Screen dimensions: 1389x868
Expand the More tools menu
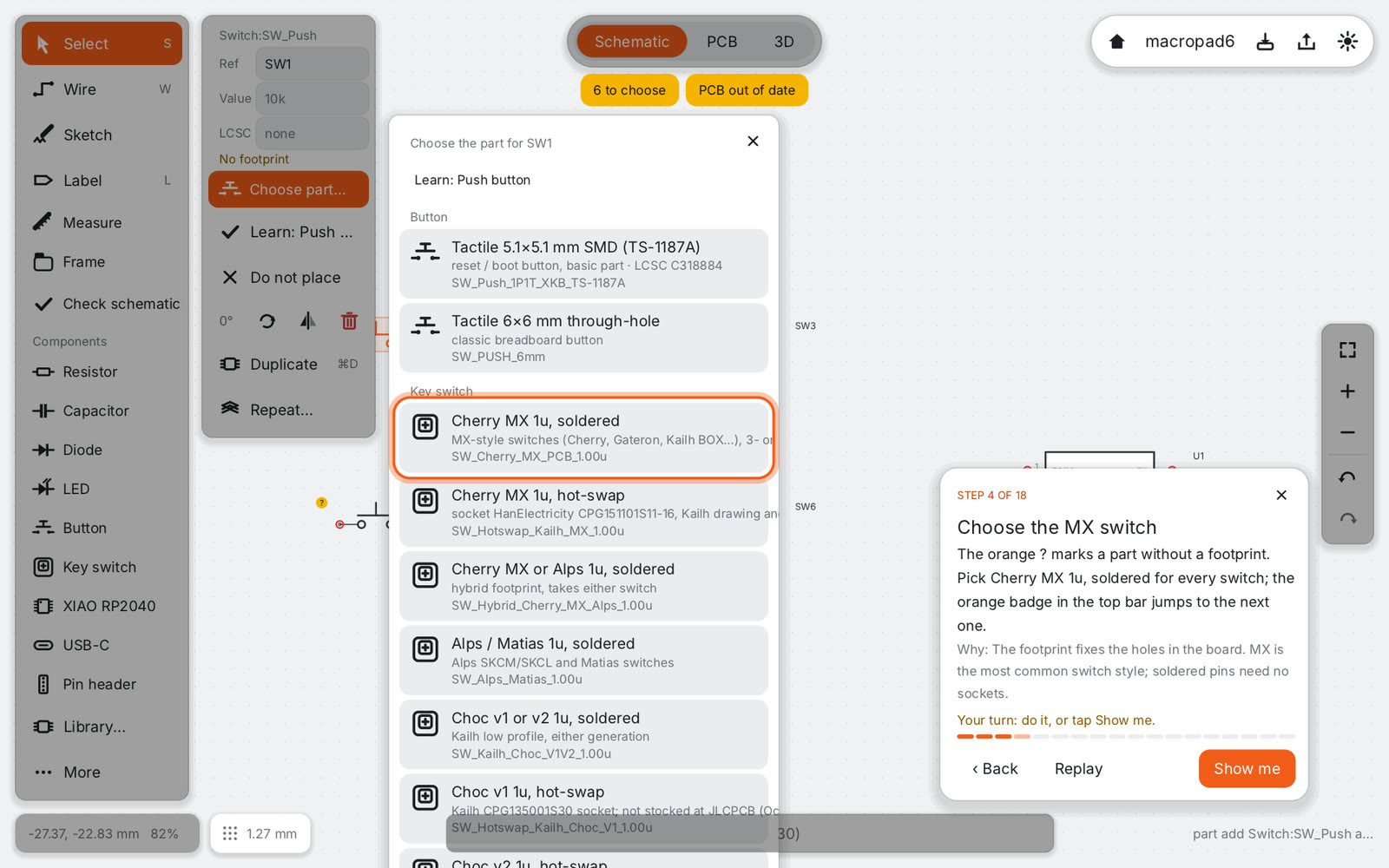(102, 773)
